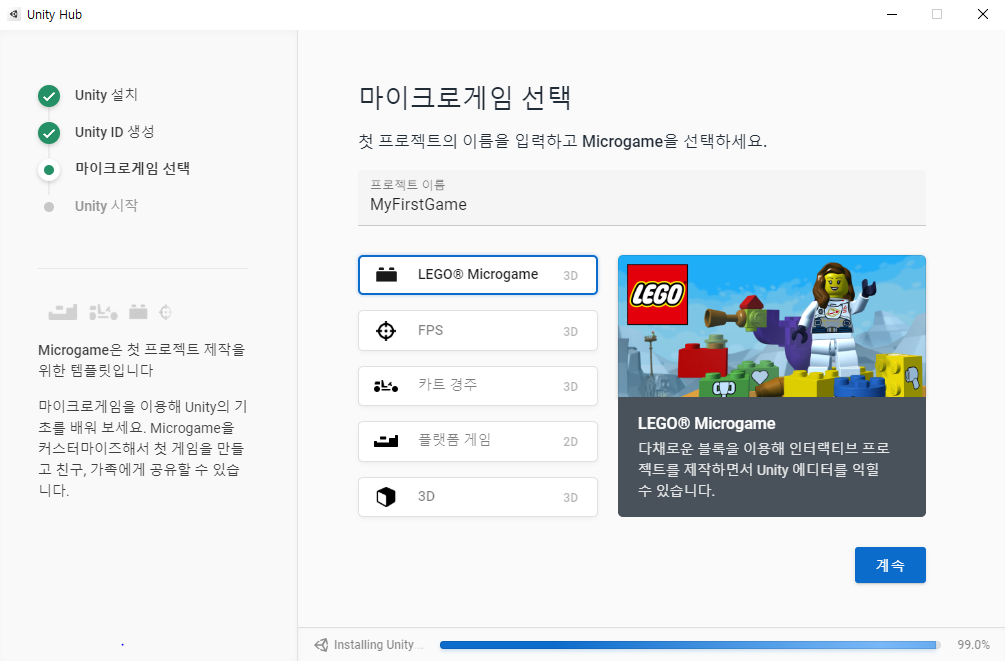The width and height of the screenshot is (1005, 661).
Task: Pick the 플랫폼 게임 2D template
Action: [478, 441]
